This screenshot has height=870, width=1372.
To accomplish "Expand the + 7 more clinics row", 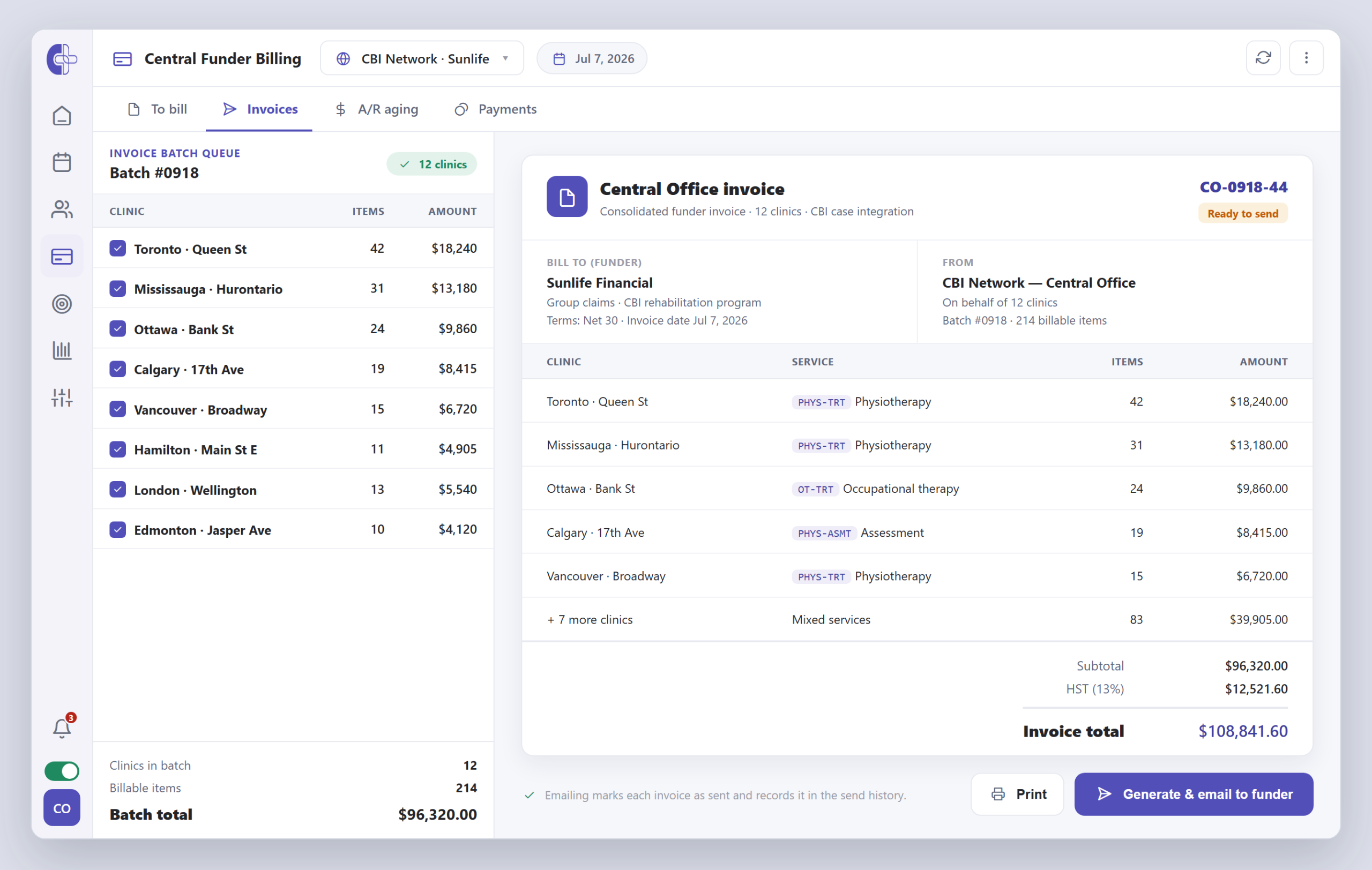I will click(917, 619).
